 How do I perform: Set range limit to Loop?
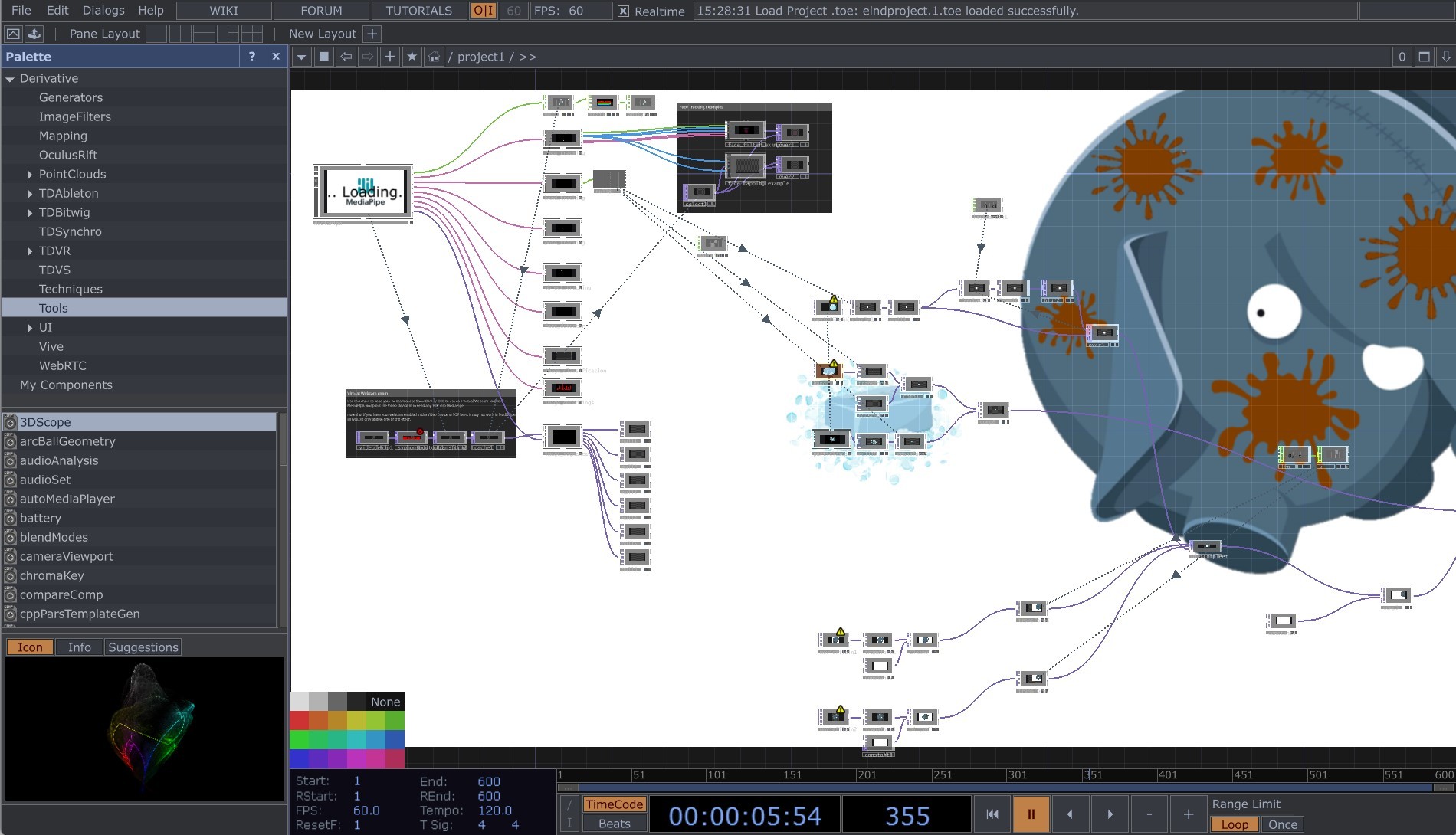pos(1235,824)
